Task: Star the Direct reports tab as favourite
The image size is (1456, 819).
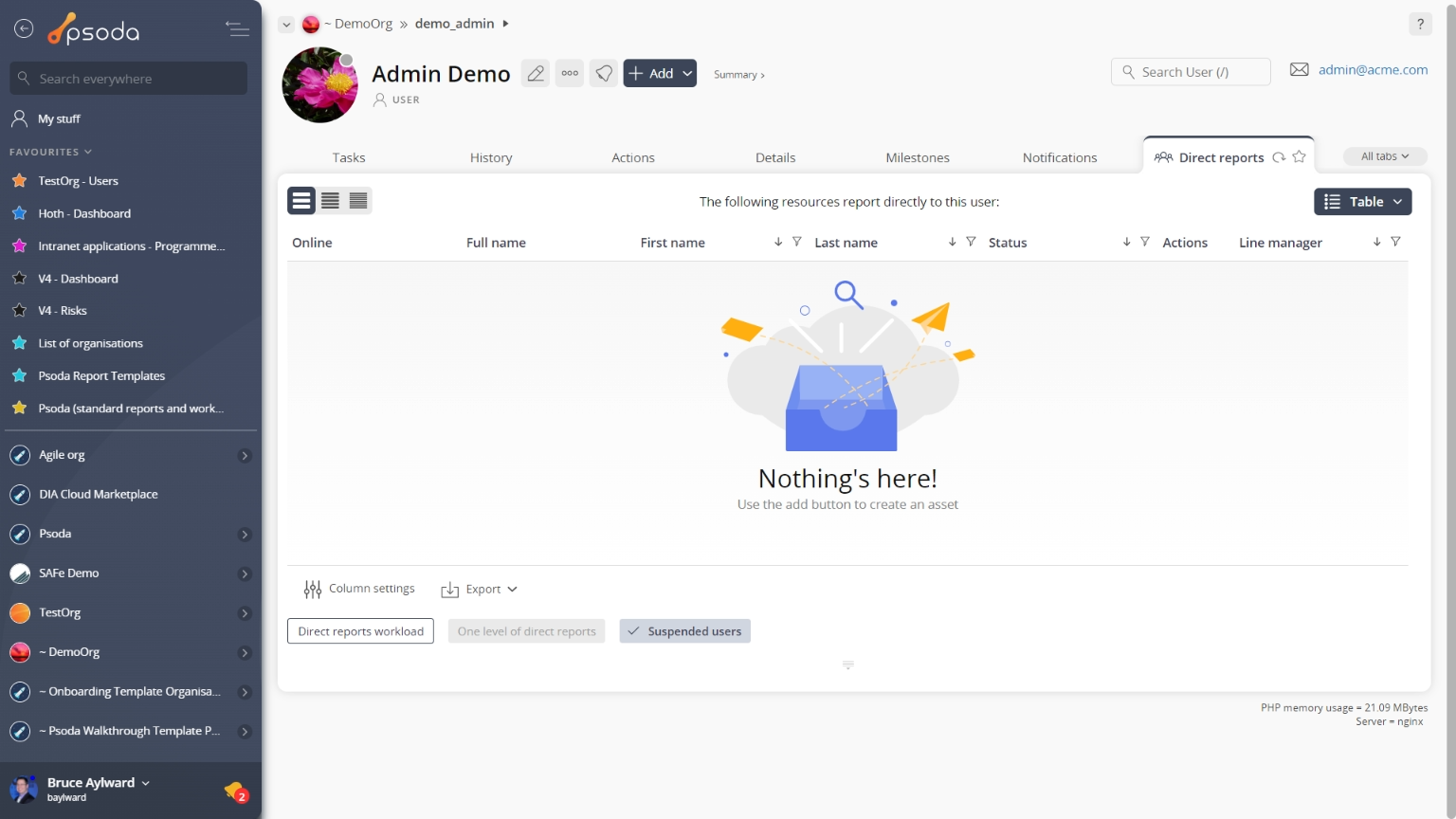Action: [x=1300, y=157]
